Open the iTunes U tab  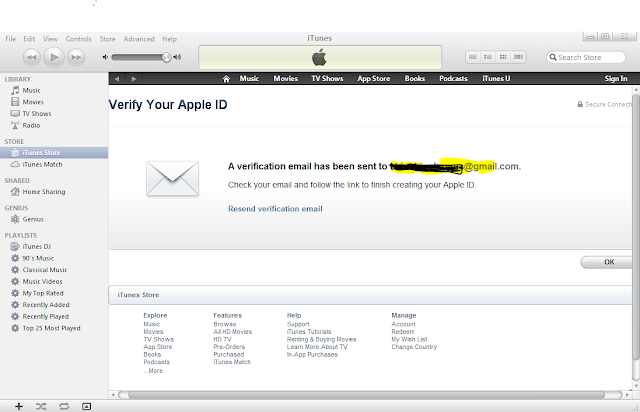(x=496, y=79)
